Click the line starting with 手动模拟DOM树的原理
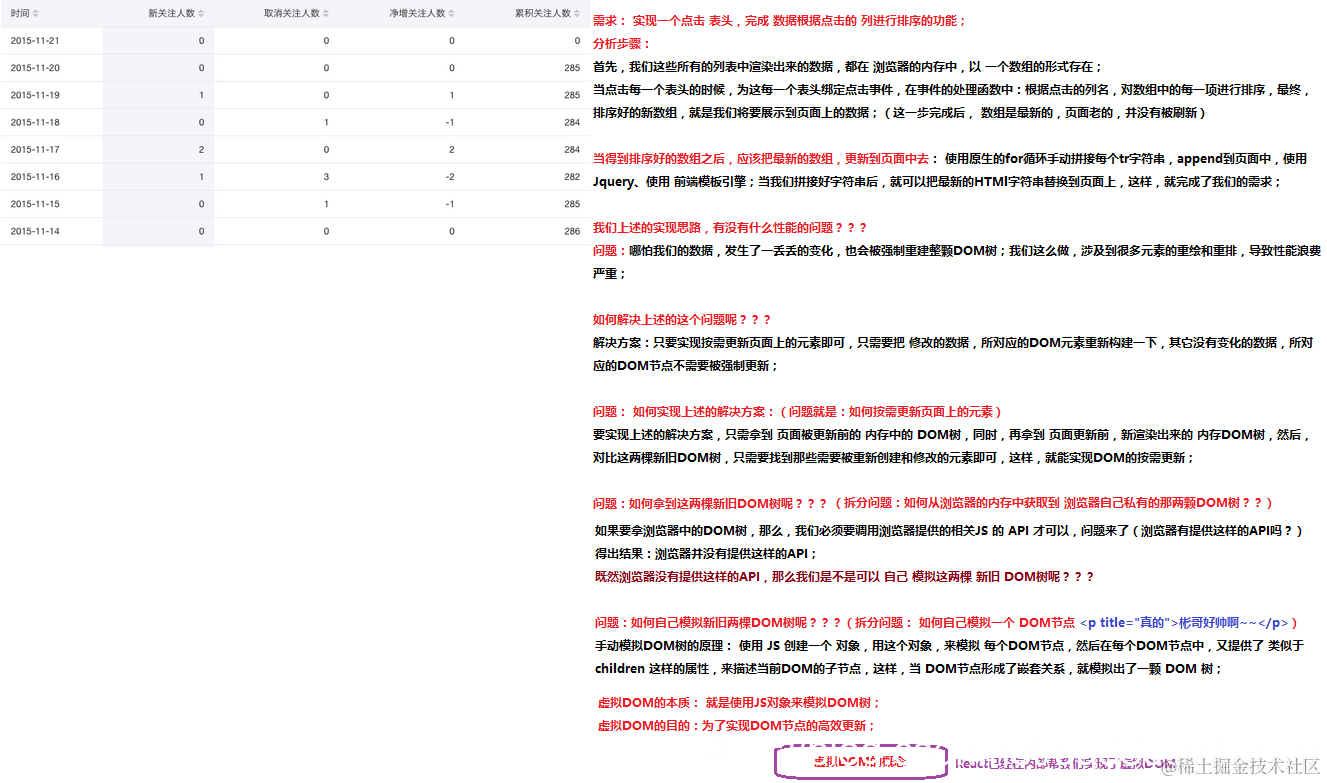The image size is (1327, 783). (949, 646)
